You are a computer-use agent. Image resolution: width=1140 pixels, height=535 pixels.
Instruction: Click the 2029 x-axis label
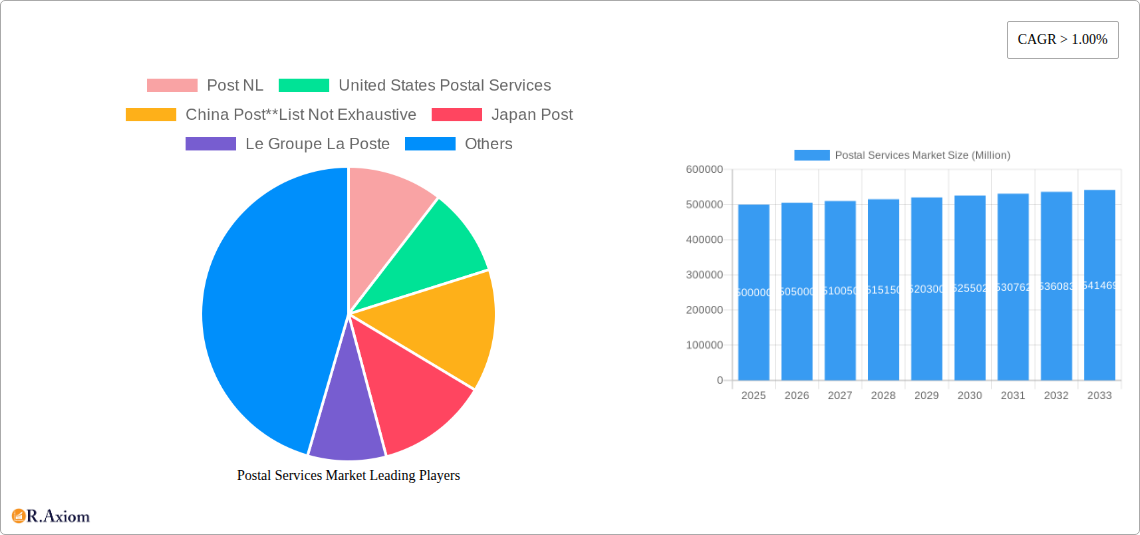coord(926,395)
